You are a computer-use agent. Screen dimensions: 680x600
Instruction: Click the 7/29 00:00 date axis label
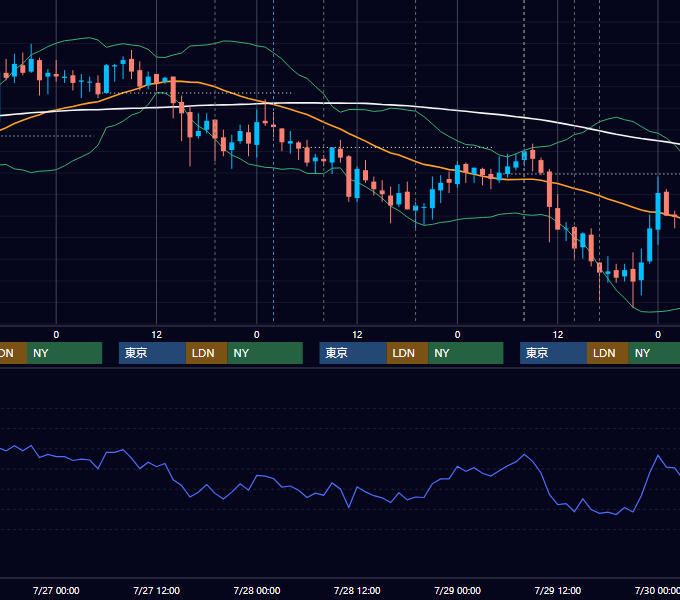[458, 590]
